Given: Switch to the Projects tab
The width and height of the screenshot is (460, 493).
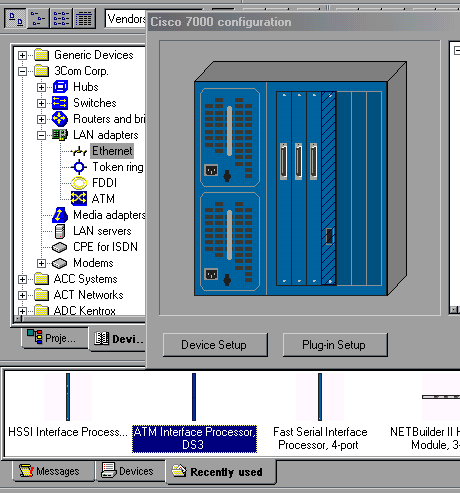Looking at the screenshot, I should coord(55,338).
